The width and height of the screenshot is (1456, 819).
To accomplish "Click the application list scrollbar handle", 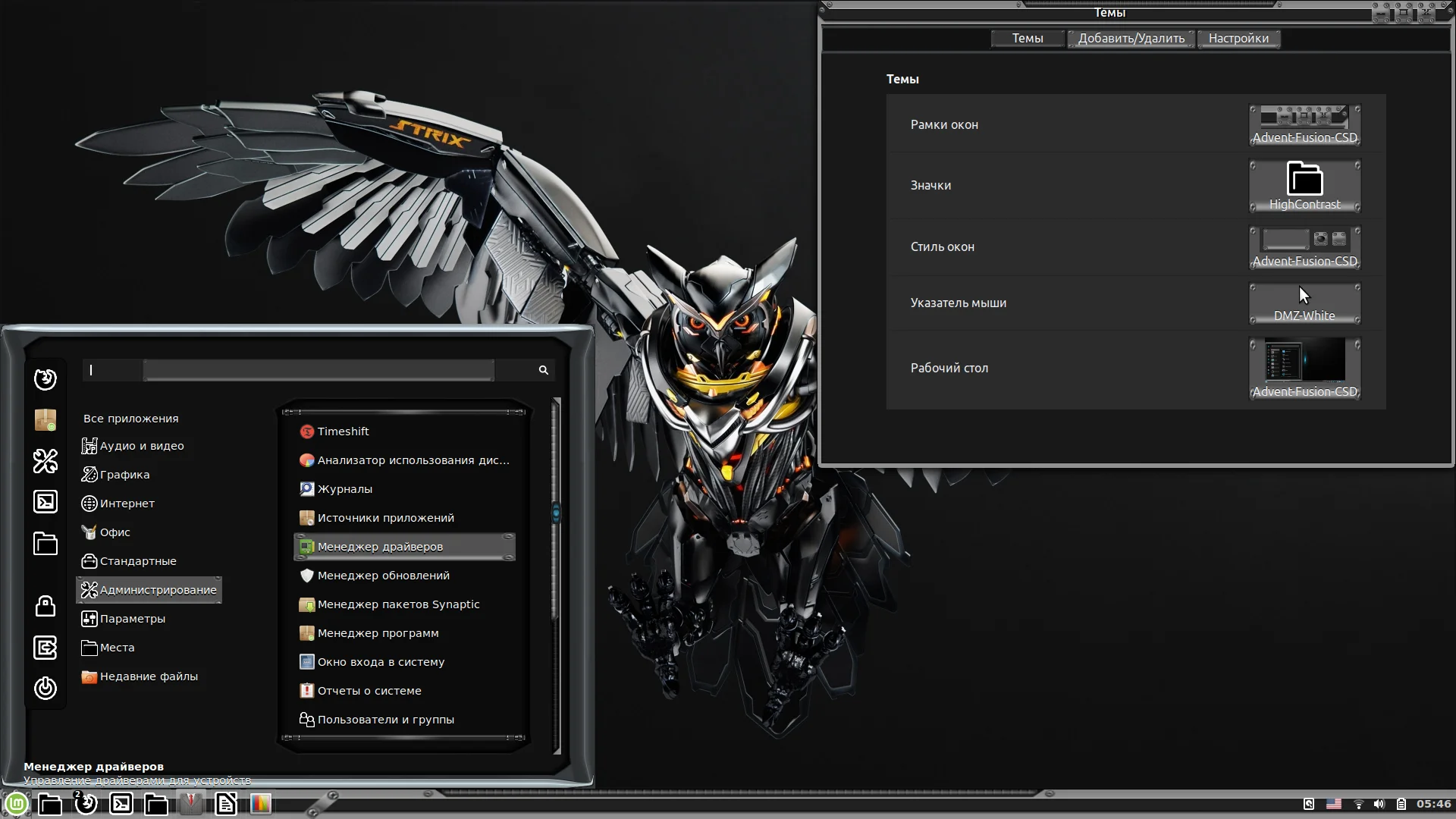I will point(556,513).
